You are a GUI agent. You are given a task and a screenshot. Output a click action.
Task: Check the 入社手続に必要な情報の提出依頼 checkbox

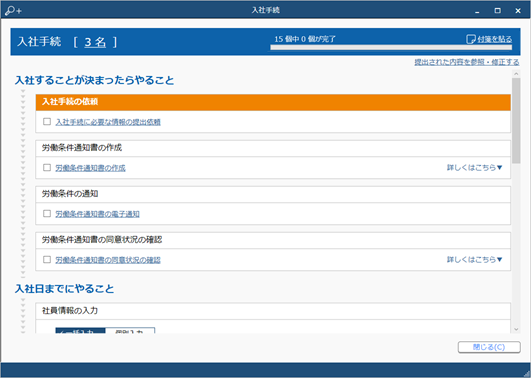click(47, 122)
